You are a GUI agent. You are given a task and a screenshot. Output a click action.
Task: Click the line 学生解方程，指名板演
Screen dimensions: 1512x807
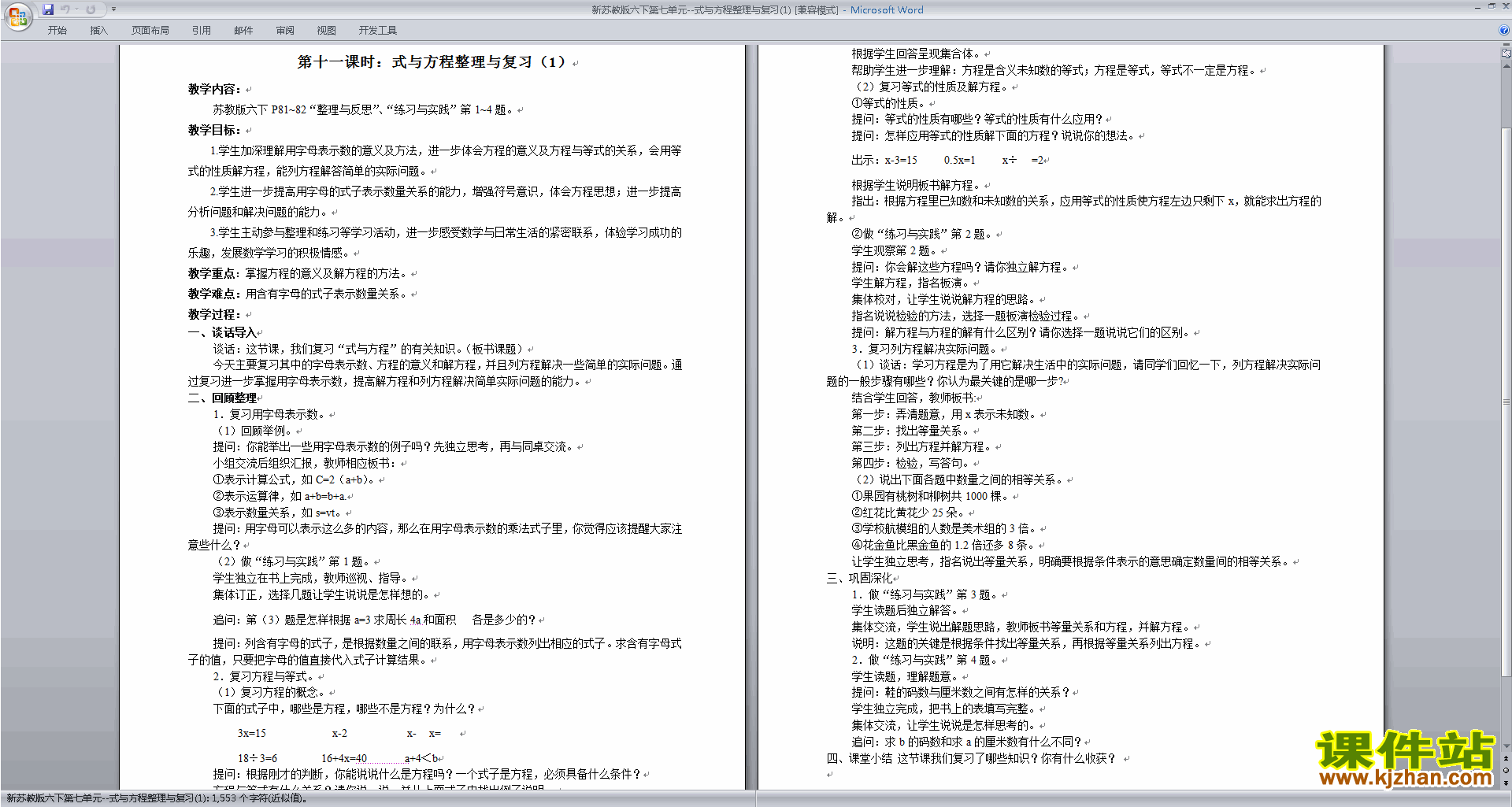pos(911,283)
